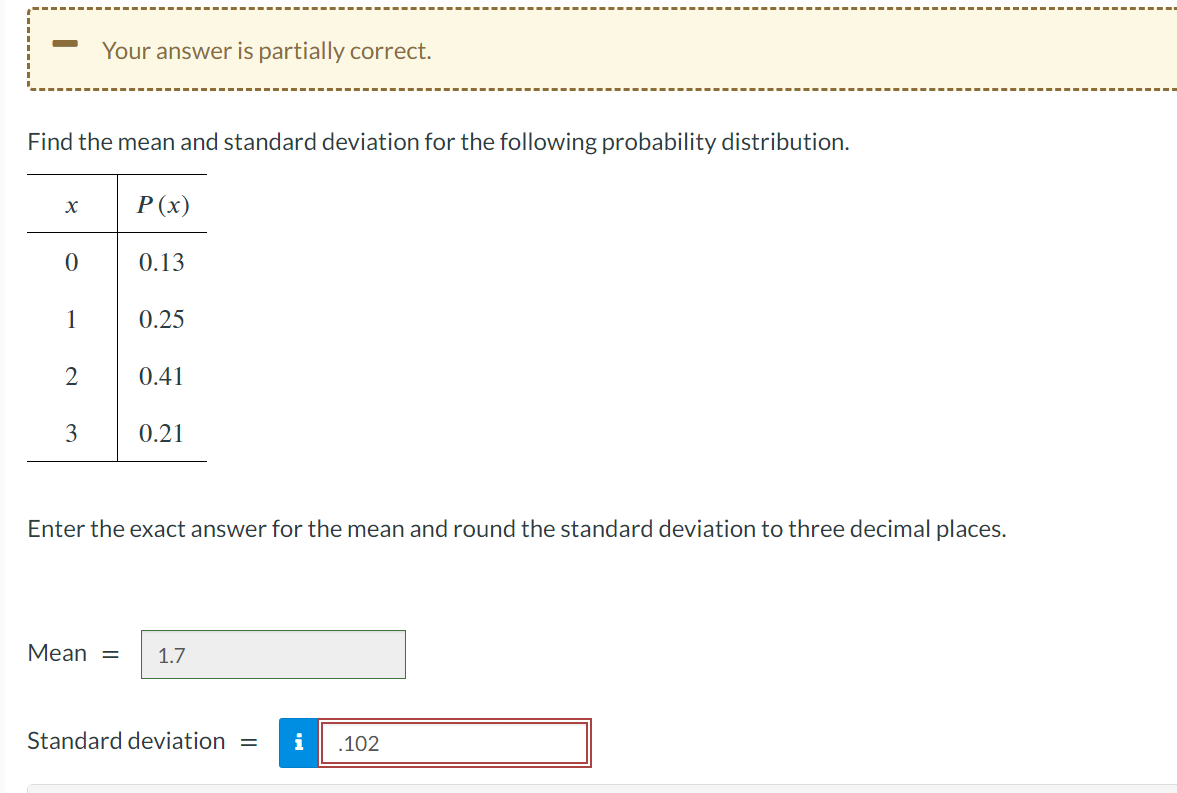Click the 'Mean =' label
1177x793 pixels.
(72, 653)
